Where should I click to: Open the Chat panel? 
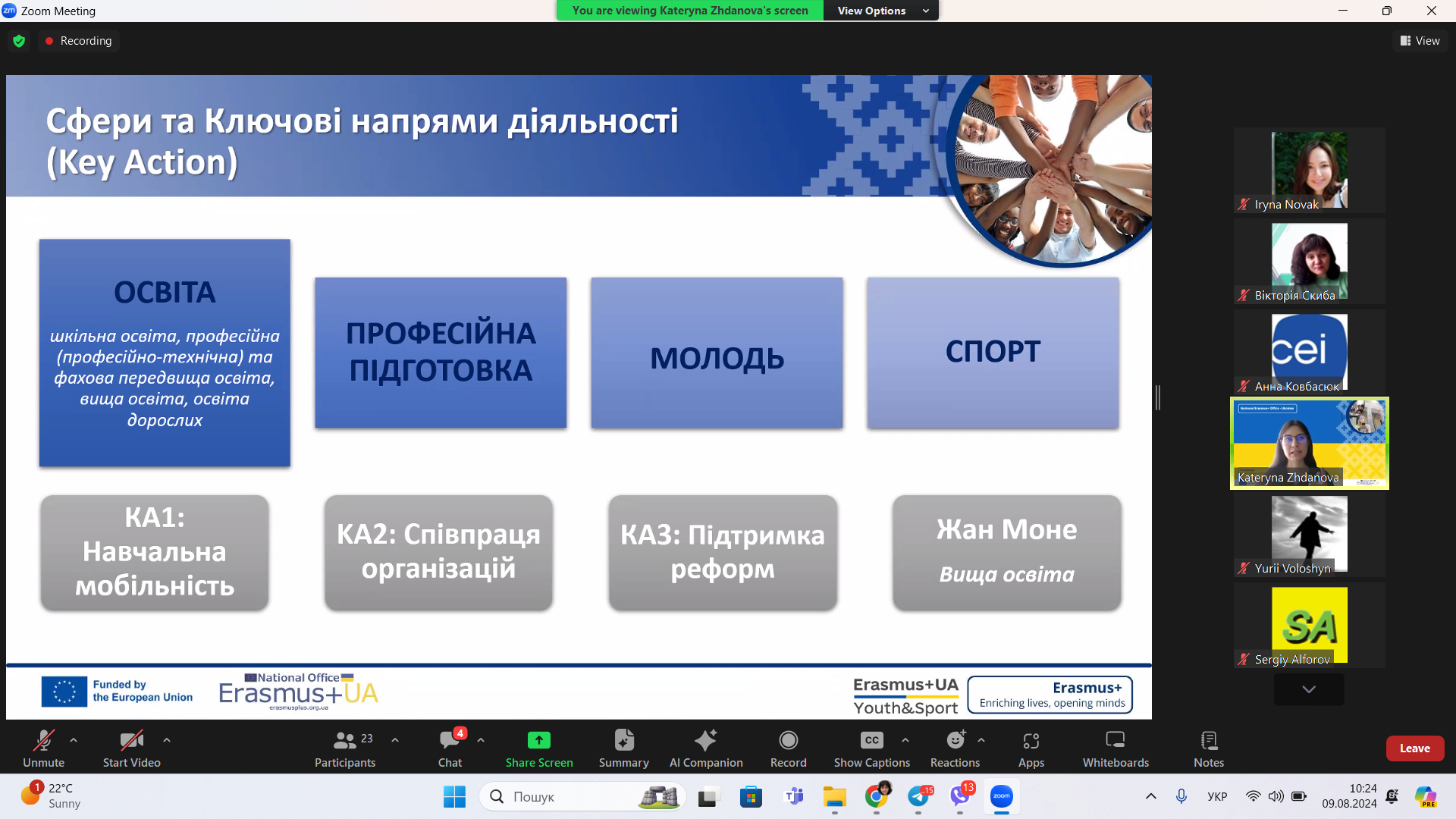(450, 747)
